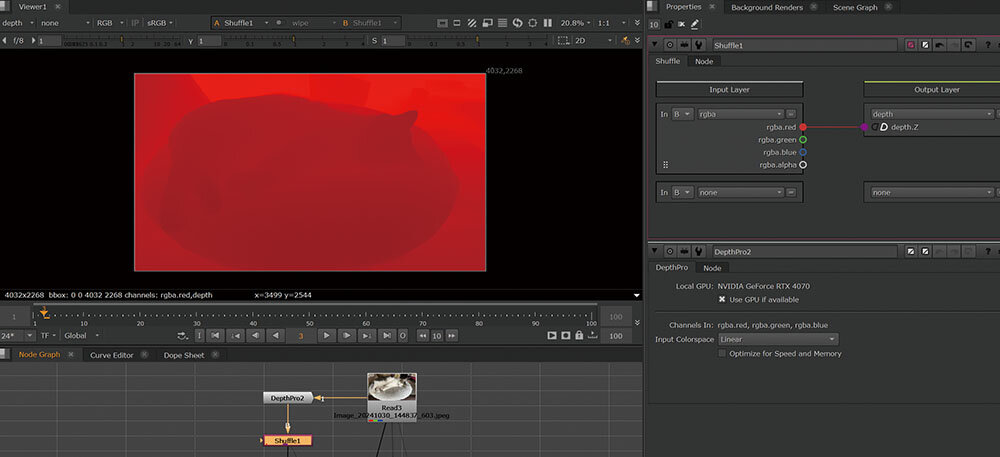Select the Shuffle1 node in graph

pyautogui.click(x=288, y=440)
